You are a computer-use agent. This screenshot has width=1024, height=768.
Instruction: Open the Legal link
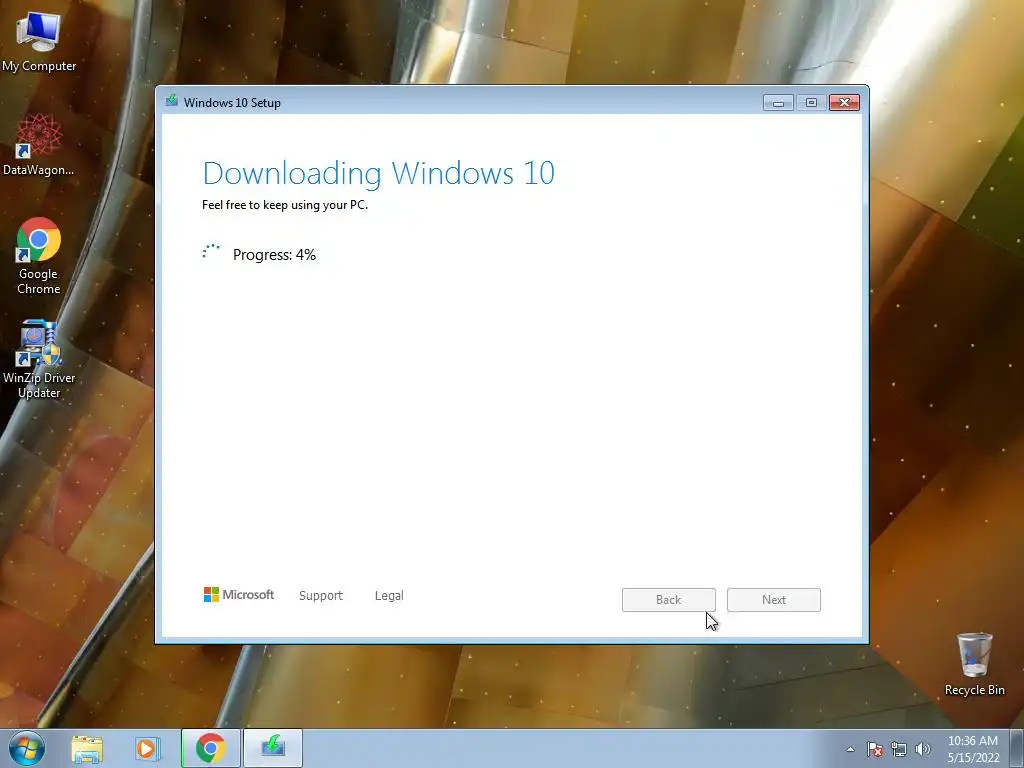pos(389,596)
